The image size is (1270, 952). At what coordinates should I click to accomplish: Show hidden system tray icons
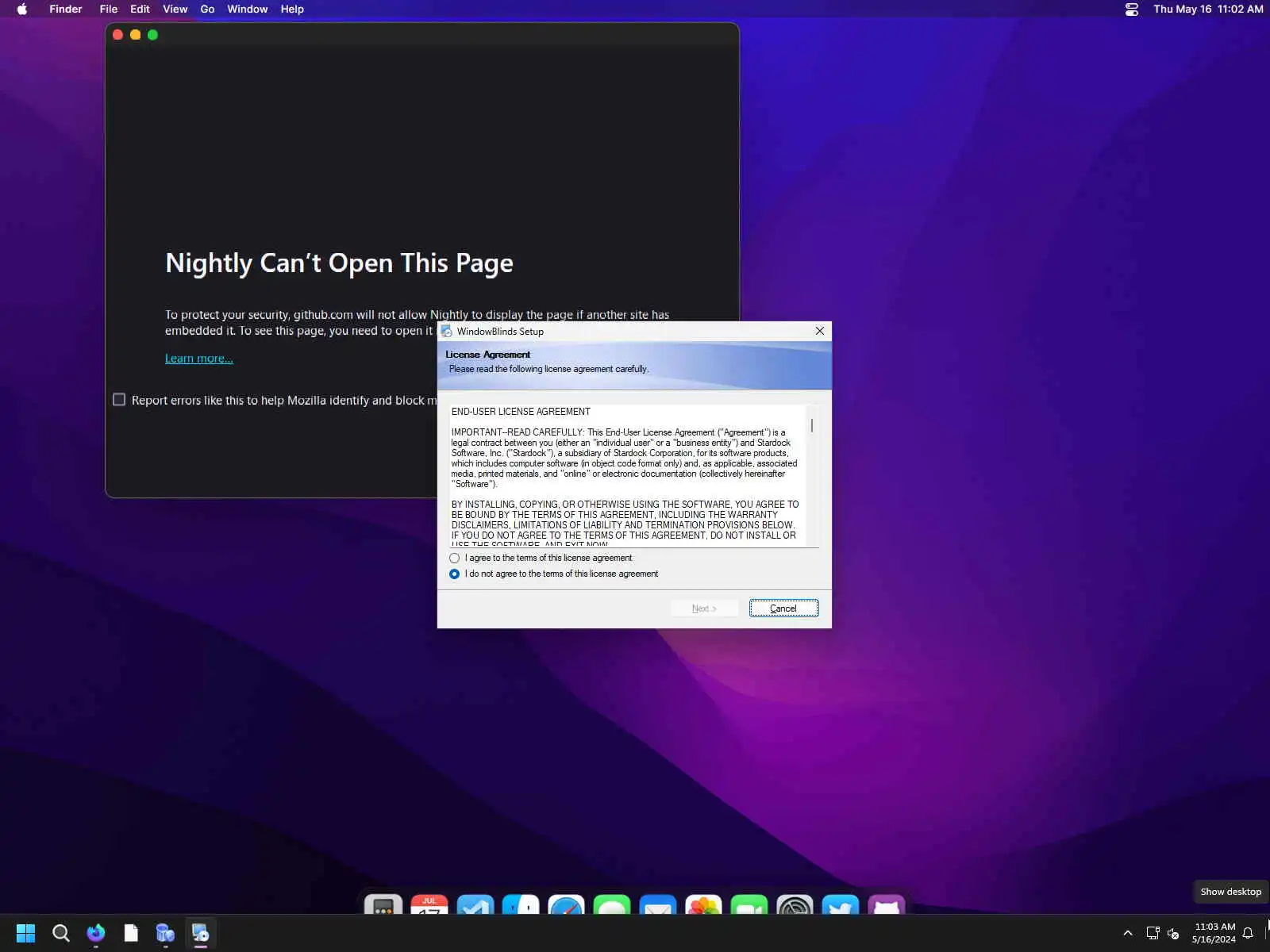point(1128,933)
